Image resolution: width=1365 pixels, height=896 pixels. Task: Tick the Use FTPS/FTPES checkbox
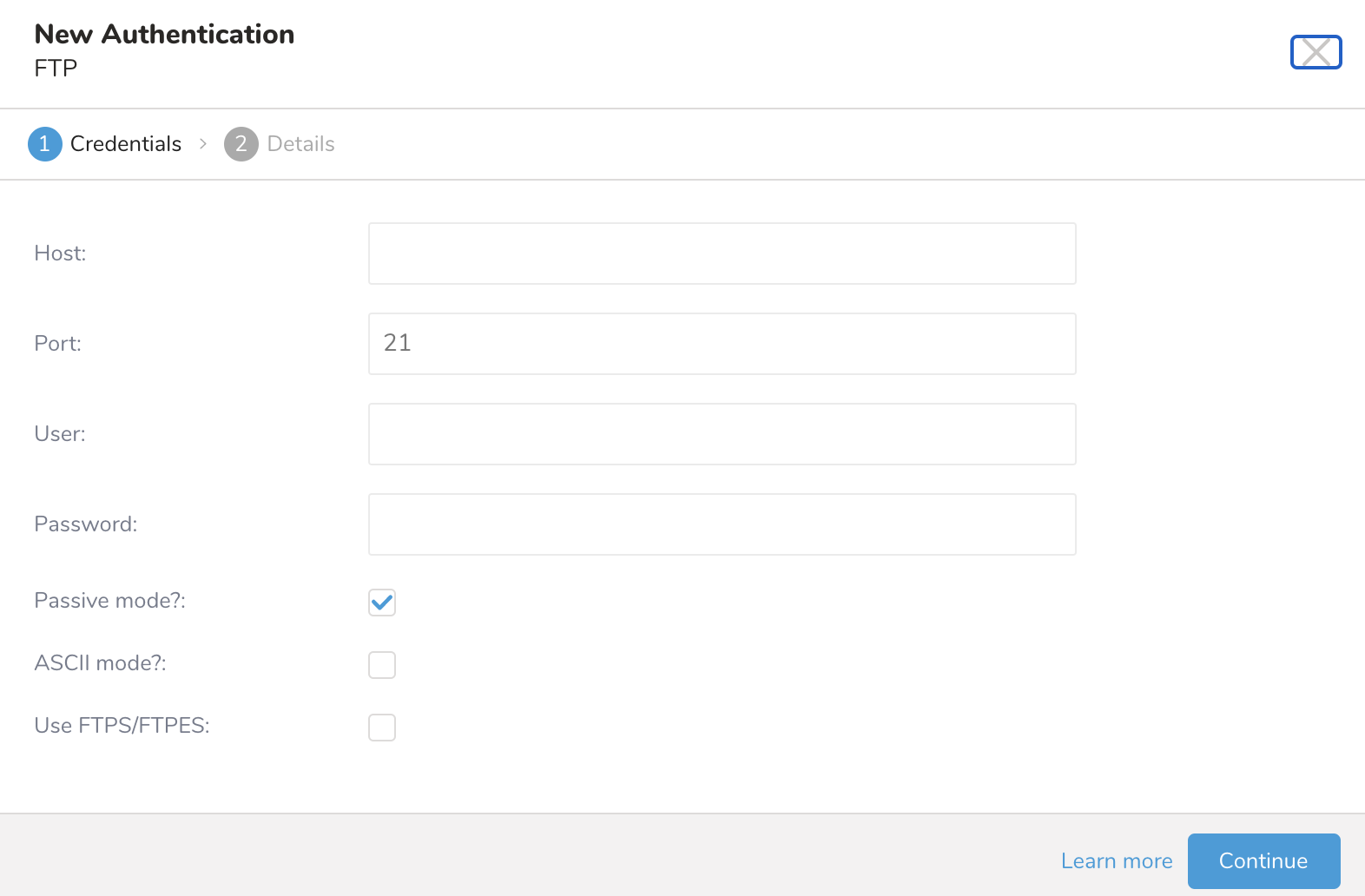click(382, 728)
